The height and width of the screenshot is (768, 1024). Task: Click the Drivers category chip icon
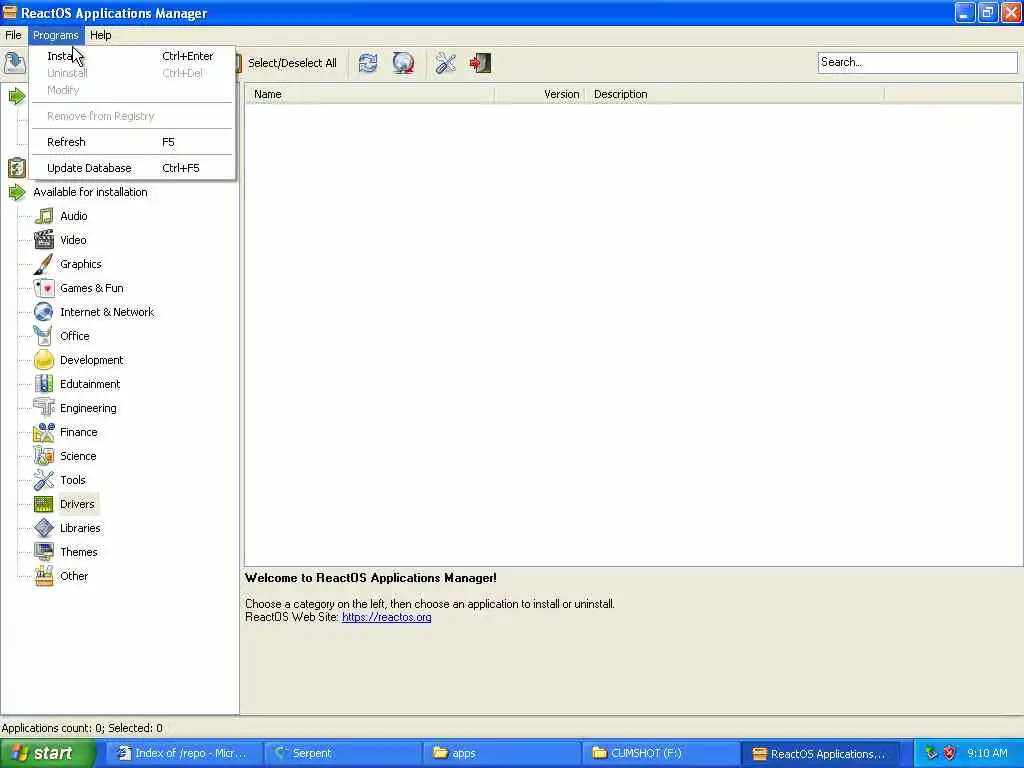click(44, 504)
